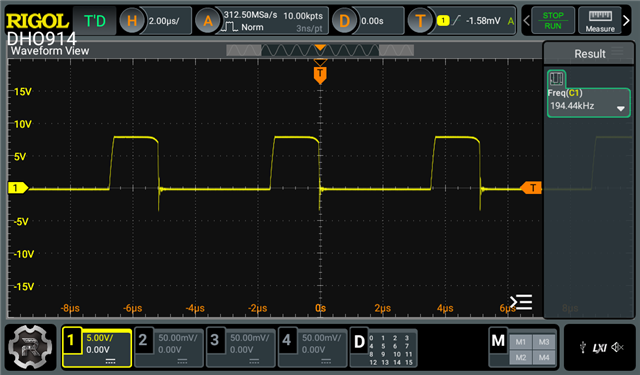The image size is (640, 375).
Task: Toggle the STOP RUN acquisition button
Action: 553,20
